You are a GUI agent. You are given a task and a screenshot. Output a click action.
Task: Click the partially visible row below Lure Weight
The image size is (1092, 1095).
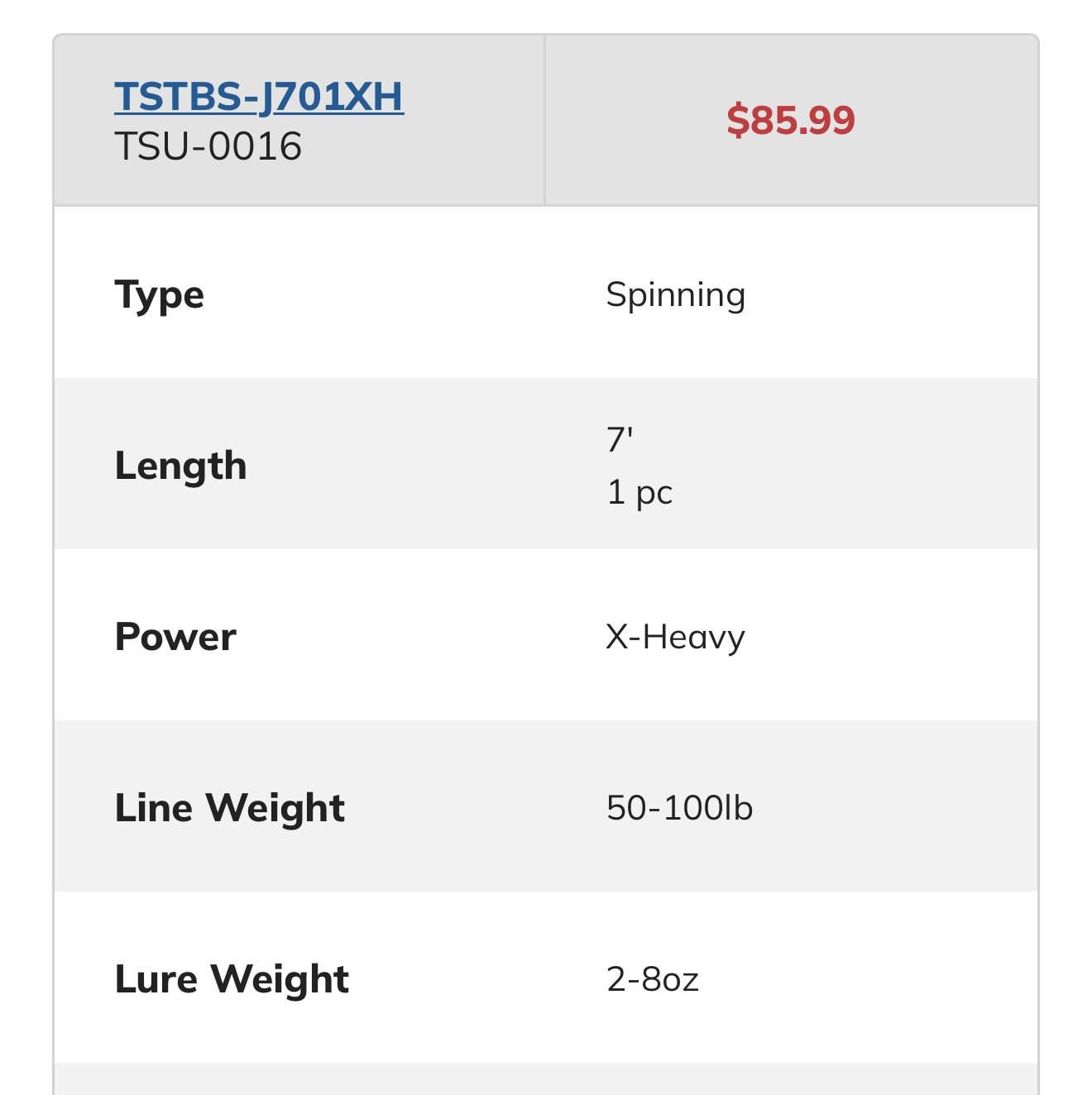[x=546, y=1079]
